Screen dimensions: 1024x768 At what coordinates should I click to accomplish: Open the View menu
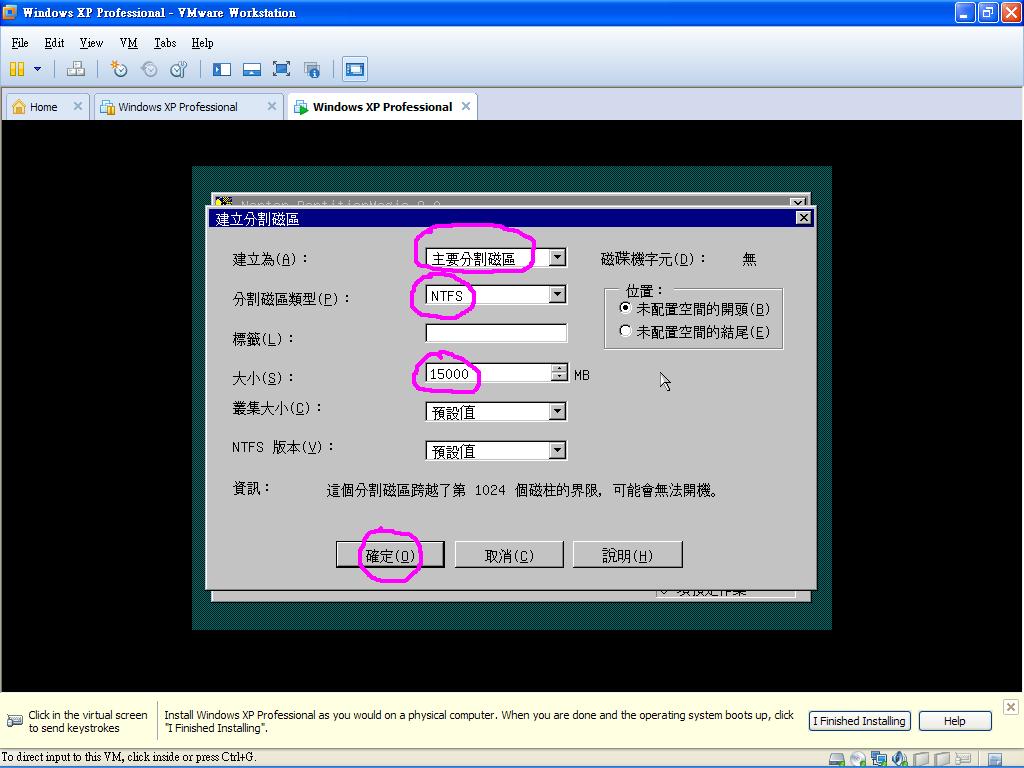91,43
